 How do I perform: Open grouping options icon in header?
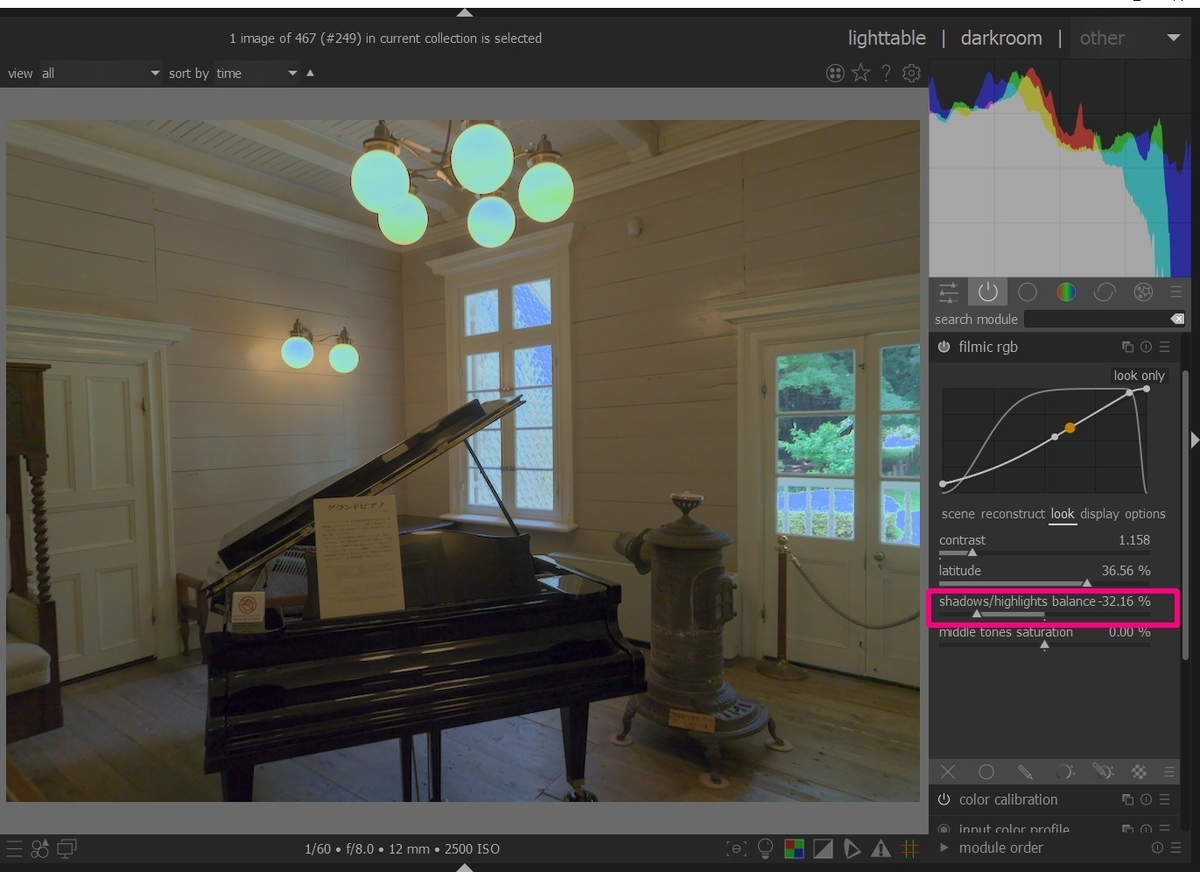tap(835, 73)
